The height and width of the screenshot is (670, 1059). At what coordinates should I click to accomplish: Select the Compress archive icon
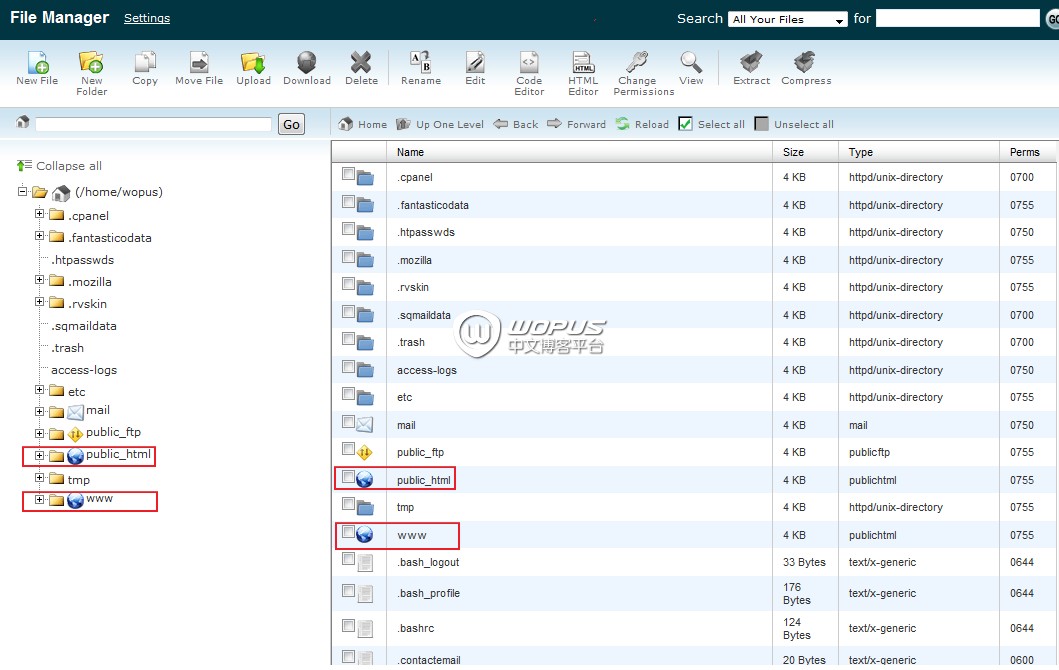(x=804, y=62)
